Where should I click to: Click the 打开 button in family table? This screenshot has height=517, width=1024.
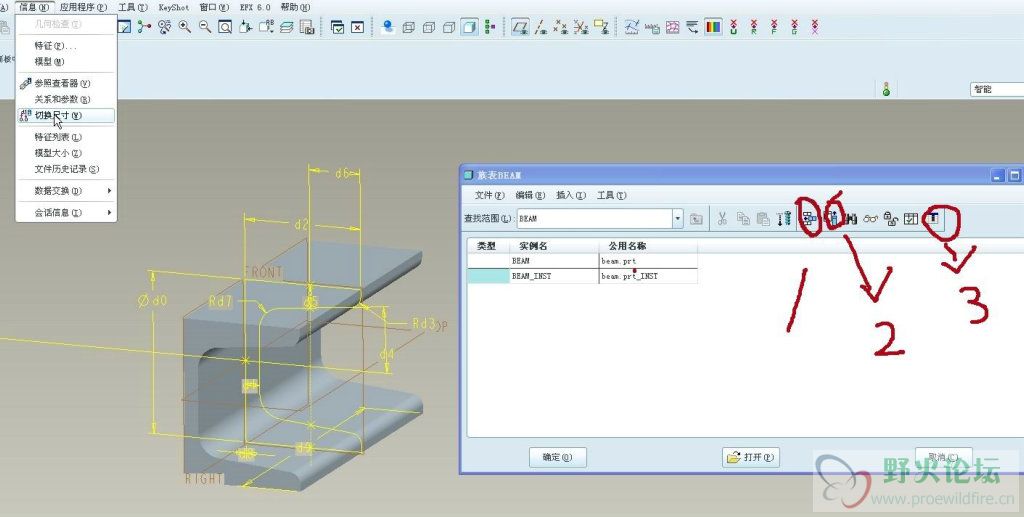[x=750, y=457]
